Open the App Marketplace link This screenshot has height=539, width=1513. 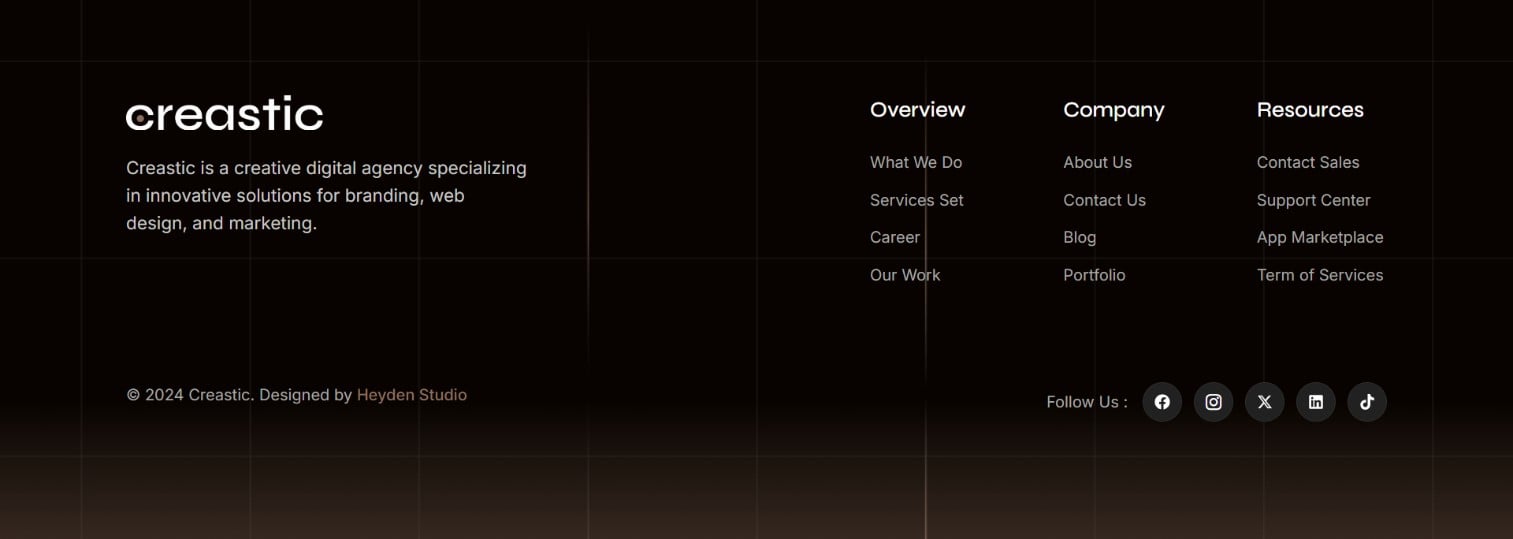tap(1320, 237)
